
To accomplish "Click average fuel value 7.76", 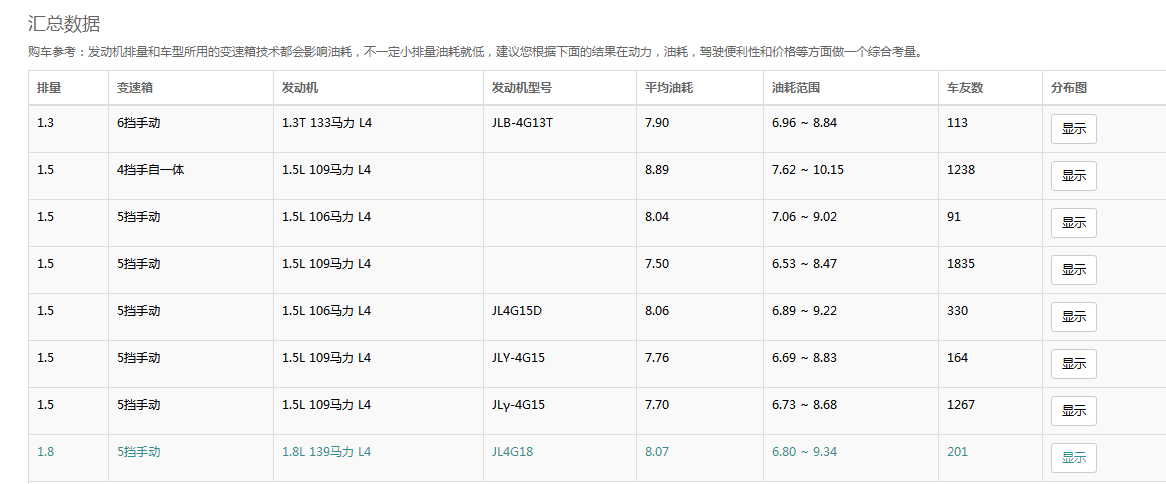I will pos(657,358).
